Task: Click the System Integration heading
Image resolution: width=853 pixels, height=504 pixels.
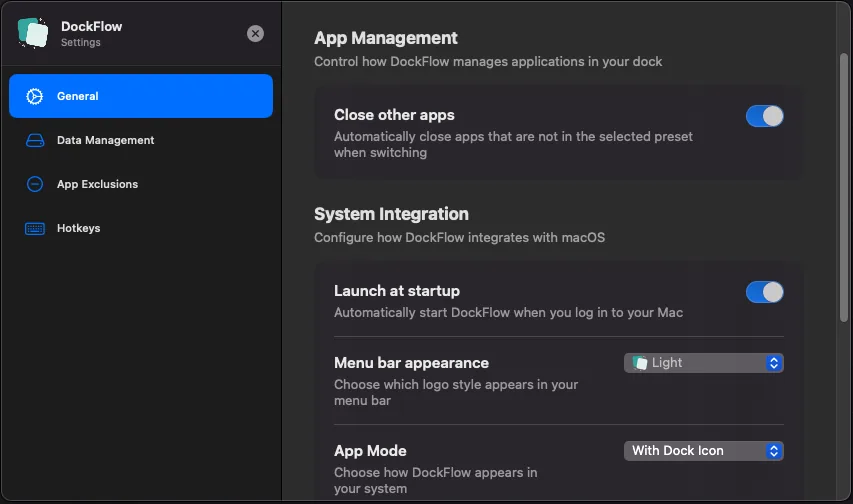Action: click(x=391, y=214)
